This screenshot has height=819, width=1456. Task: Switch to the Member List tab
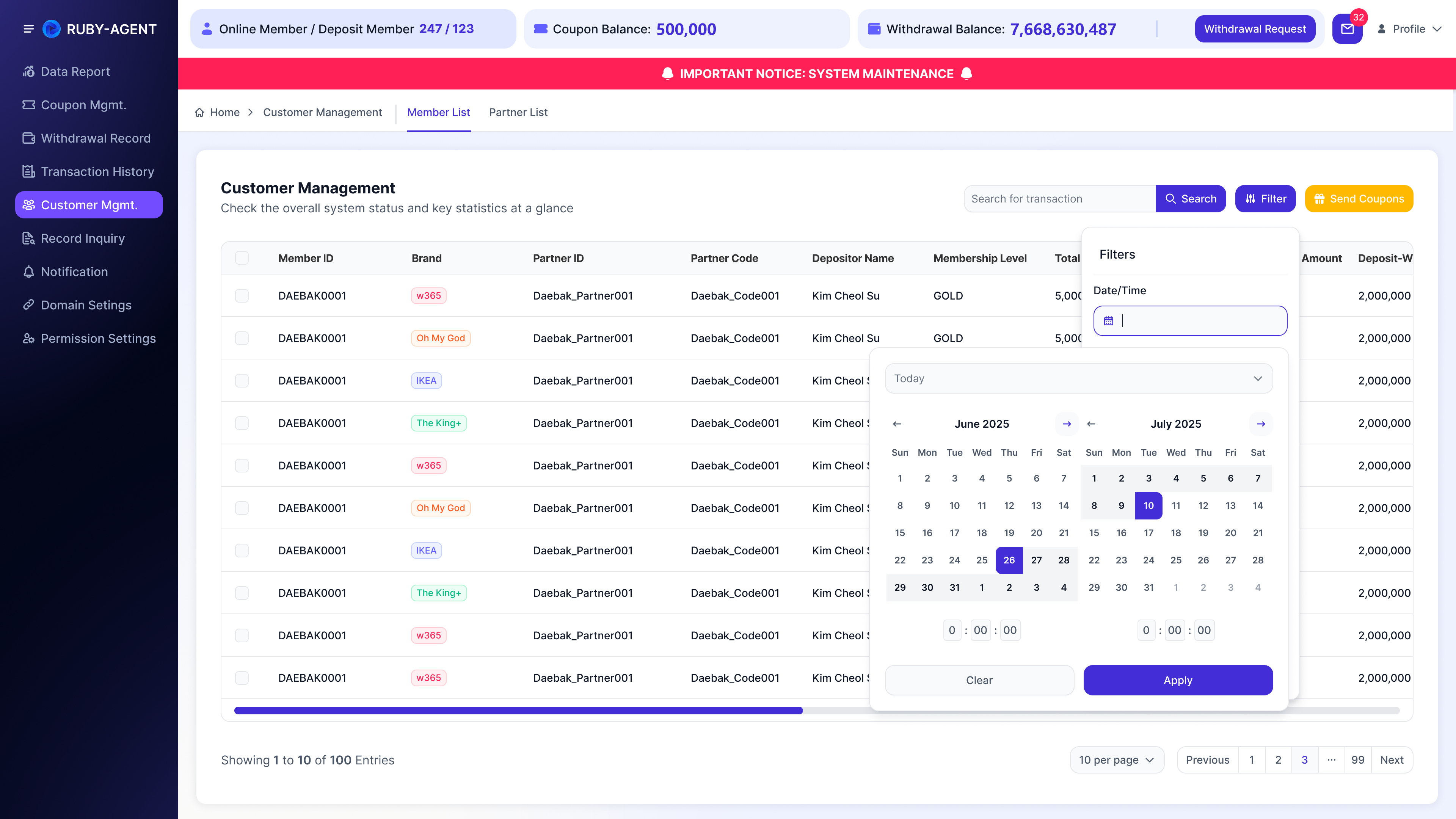(439, 113)
